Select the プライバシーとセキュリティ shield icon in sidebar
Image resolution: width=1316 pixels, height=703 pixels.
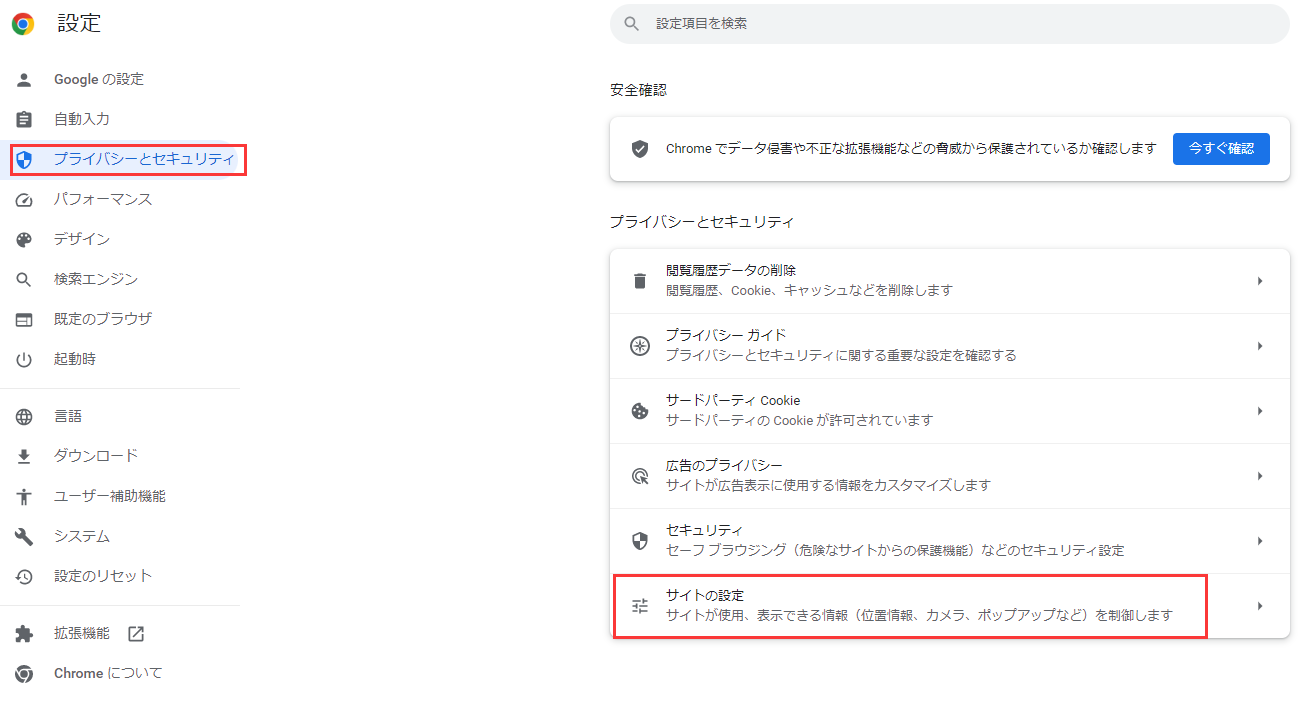tap(23, 159)
